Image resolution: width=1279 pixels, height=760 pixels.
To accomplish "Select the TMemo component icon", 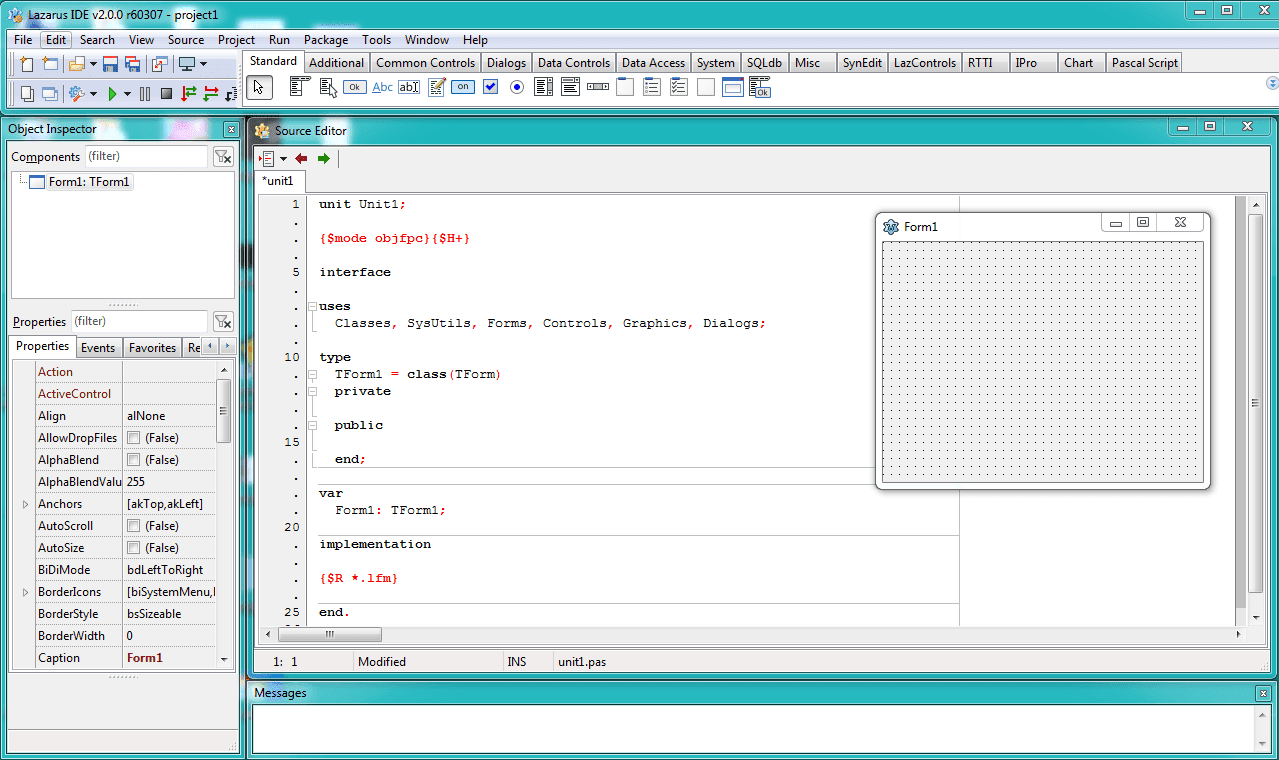I will pyautogui.click(x=435, y=87).
